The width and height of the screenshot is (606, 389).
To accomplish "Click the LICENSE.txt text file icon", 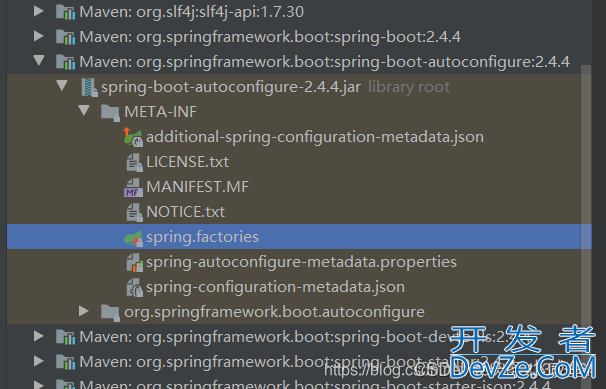I will [x=134, y=162].
